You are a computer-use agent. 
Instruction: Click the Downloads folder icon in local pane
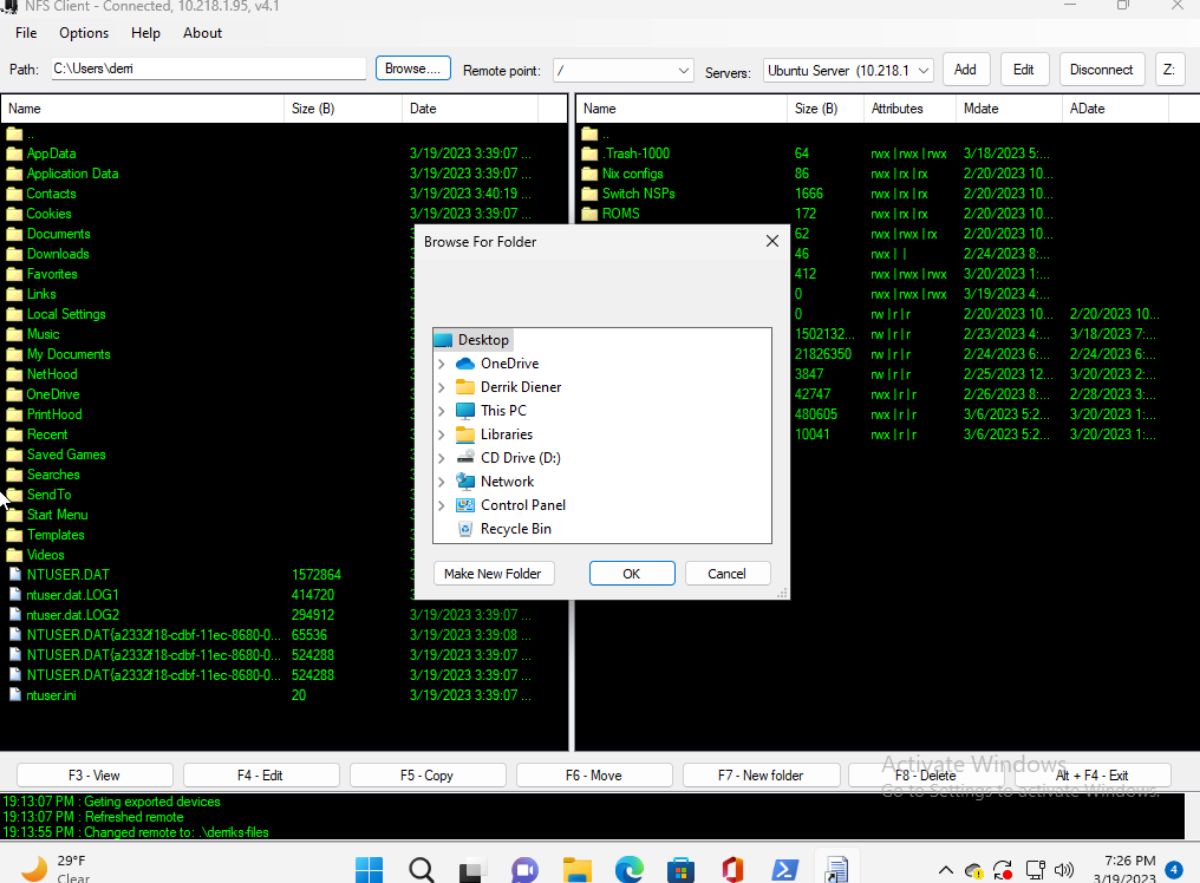tap(14, 254)
